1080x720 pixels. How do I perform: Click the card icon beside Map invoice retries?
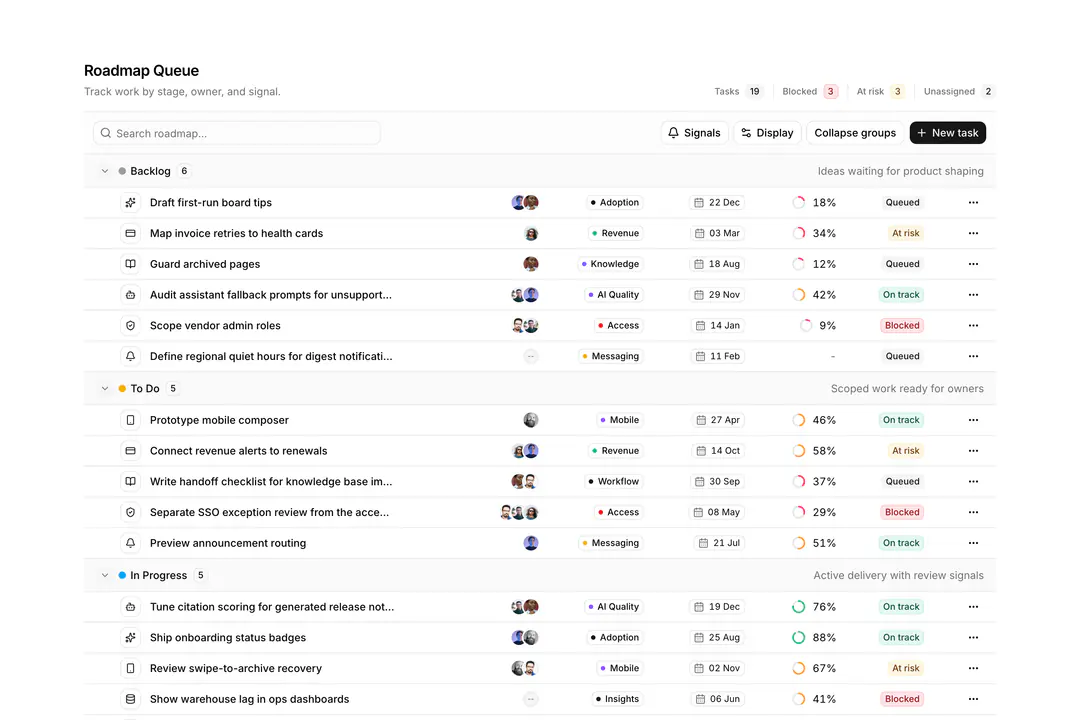tap(130, 234)
